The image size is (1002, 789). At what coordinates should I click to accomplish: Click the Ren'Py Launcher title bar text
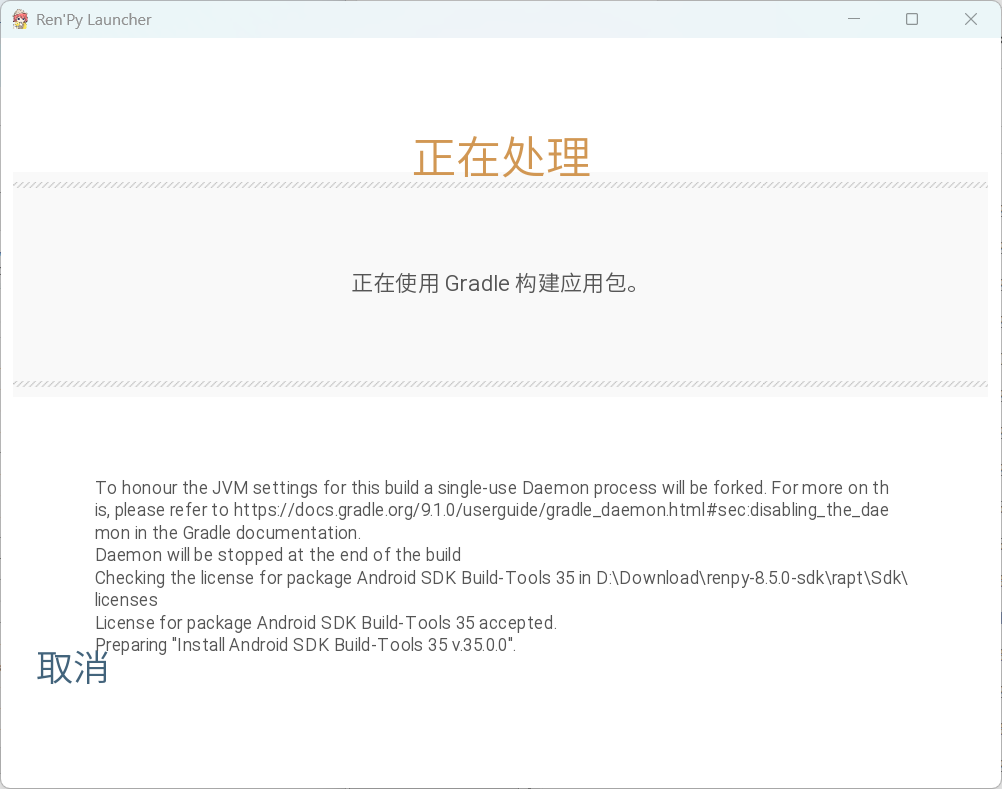coord(94,20)
